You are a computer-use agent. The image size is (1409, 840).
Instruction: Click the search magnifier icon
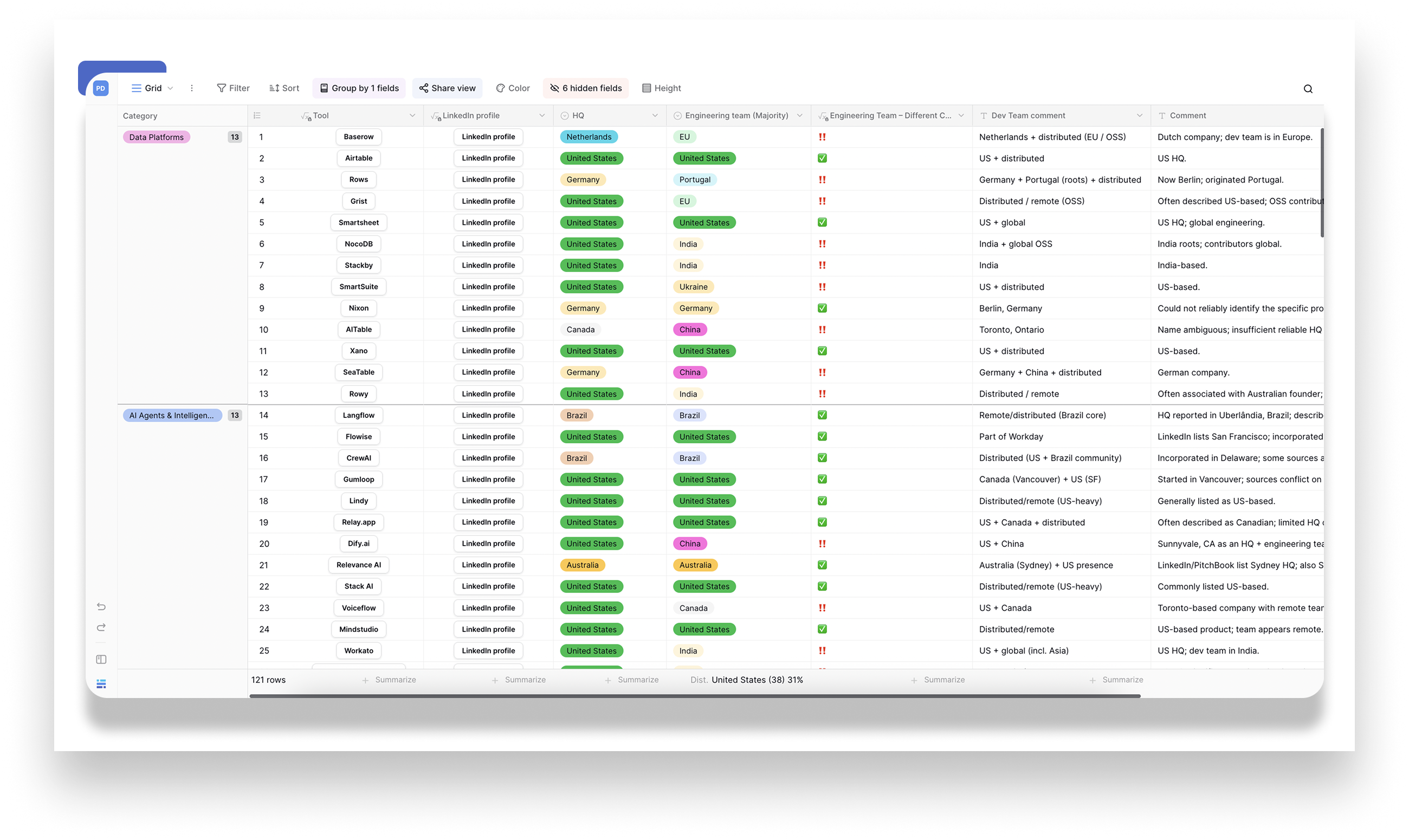1308,88
